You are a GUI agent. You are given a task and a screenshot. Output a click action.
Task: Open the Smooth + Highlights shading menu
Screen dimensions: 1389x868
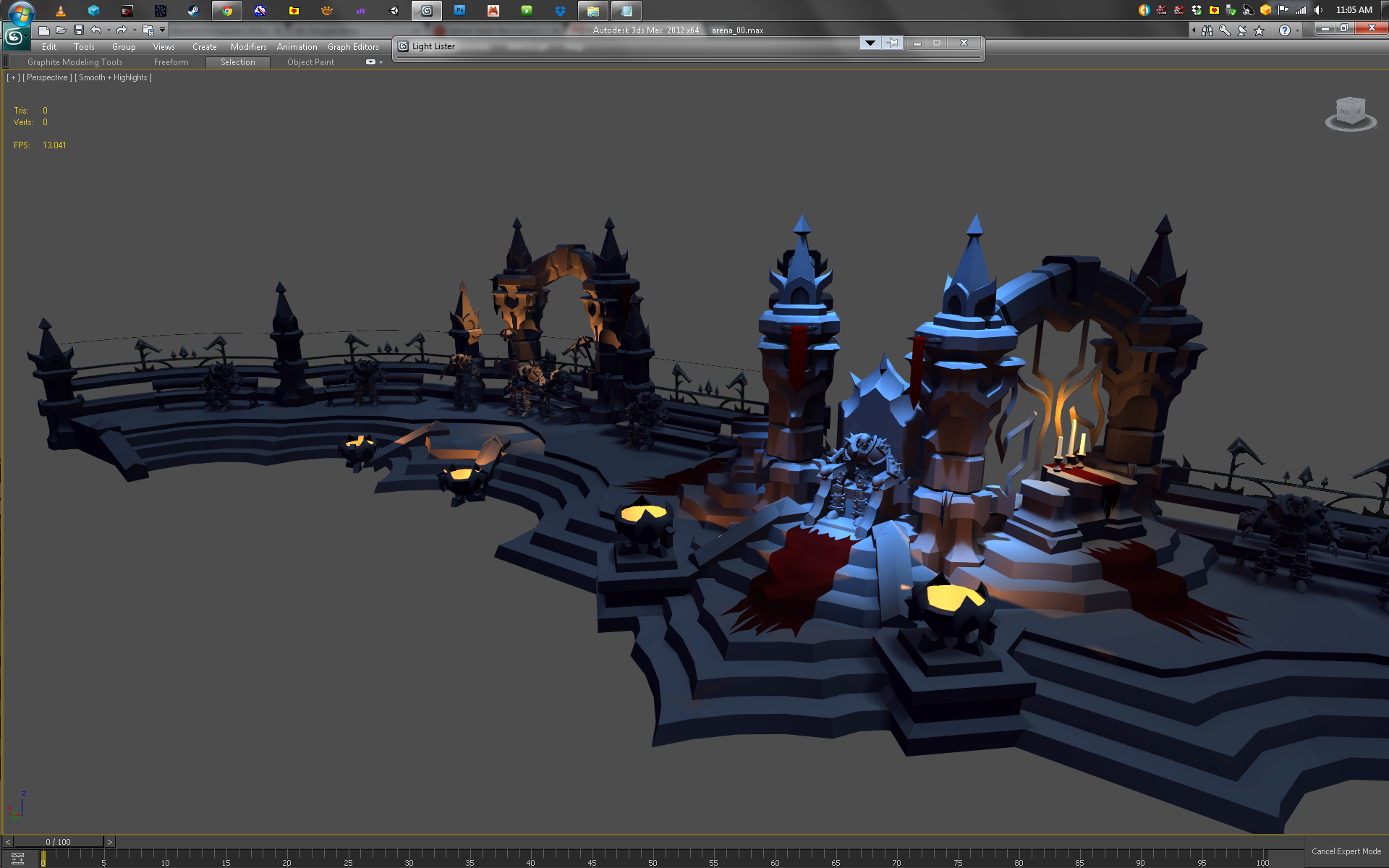coord(113,77)
